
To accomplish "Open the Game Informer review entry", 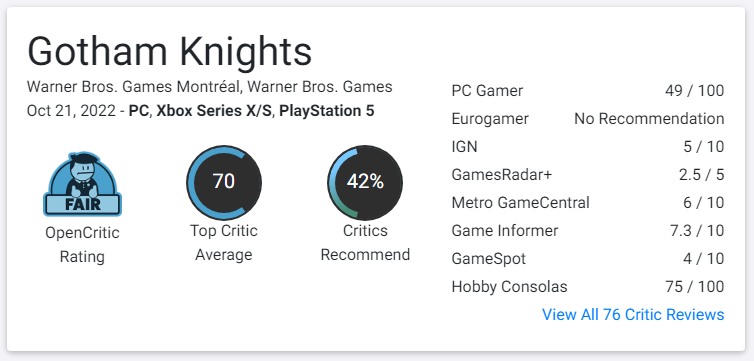I will click(x=588, y=231).
